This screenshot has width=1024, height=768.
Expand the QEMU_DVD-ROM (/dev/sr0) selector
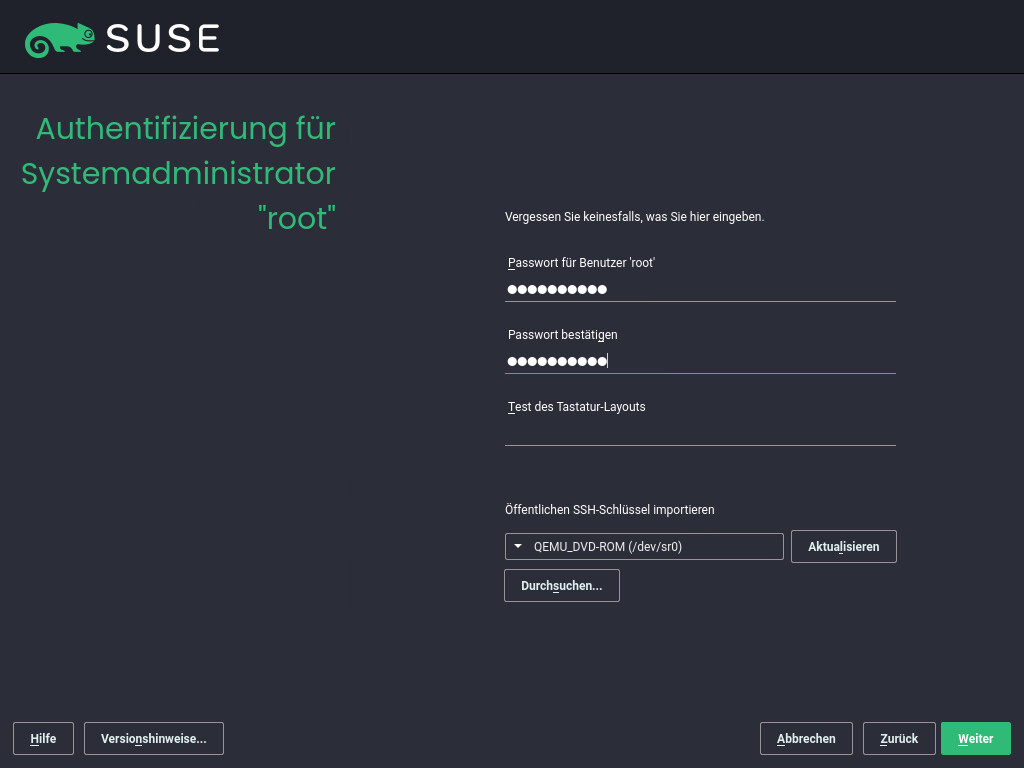644,546
